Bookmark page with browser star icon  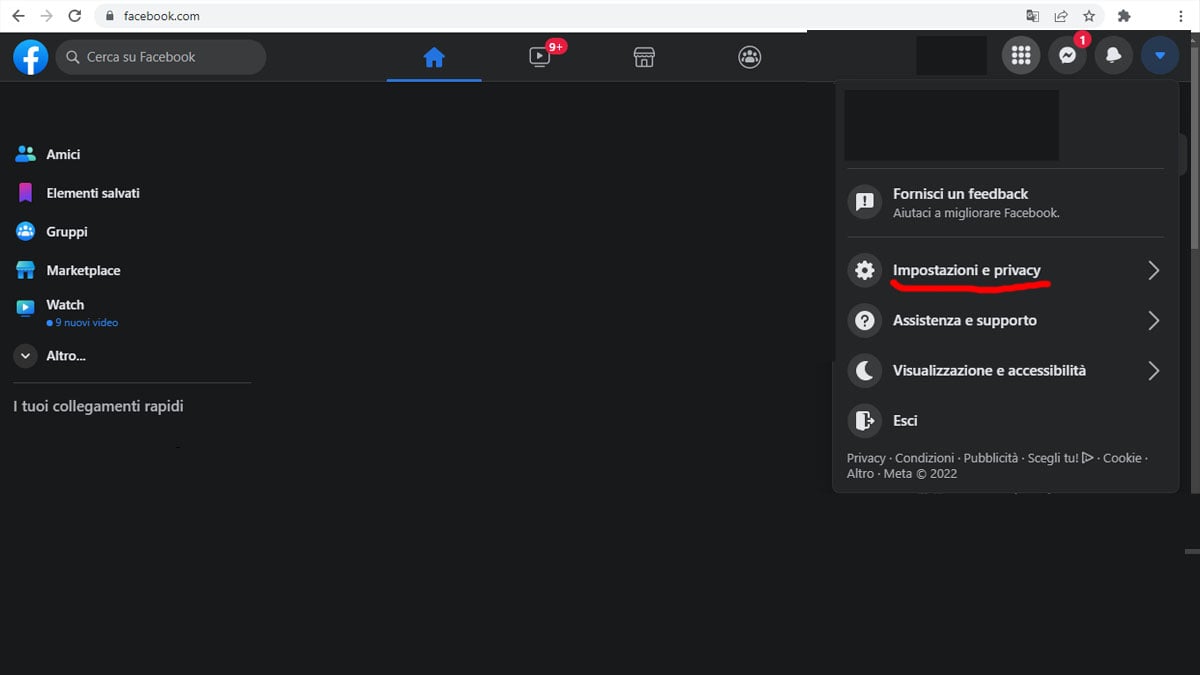[x=1089, y=16]
